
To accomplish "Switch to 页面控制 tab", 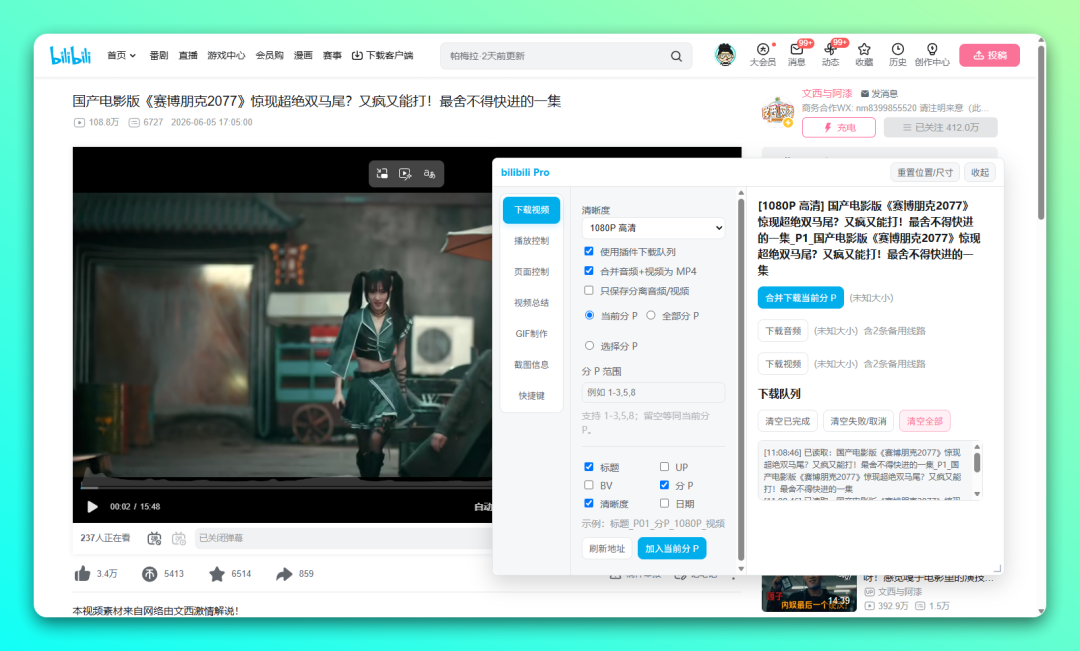I will 531,272.
